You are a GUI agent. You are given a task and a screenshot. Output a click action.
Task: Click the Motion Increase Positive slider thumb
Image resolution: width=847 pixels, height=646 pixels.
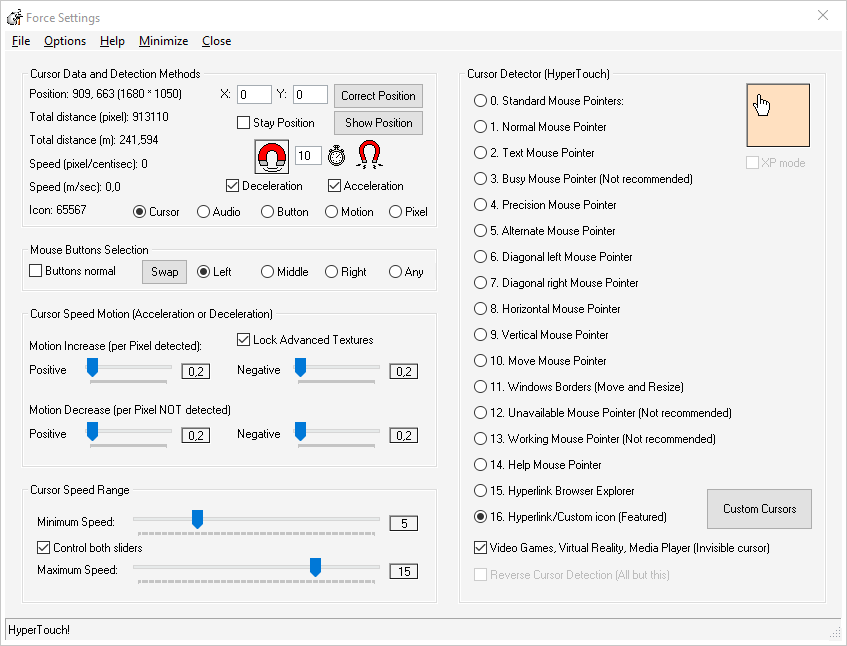(x=92, y=367)
